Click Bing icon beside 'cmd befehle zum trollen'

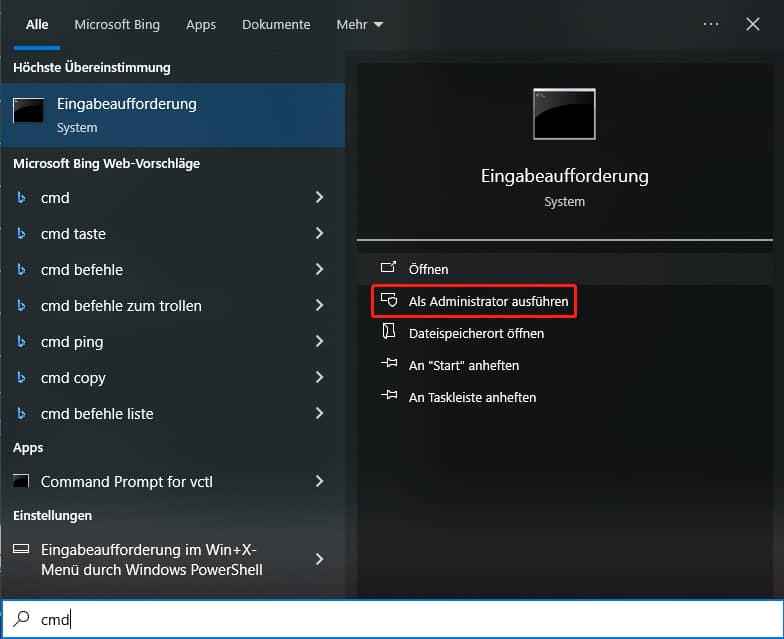[x=21, y=306]
